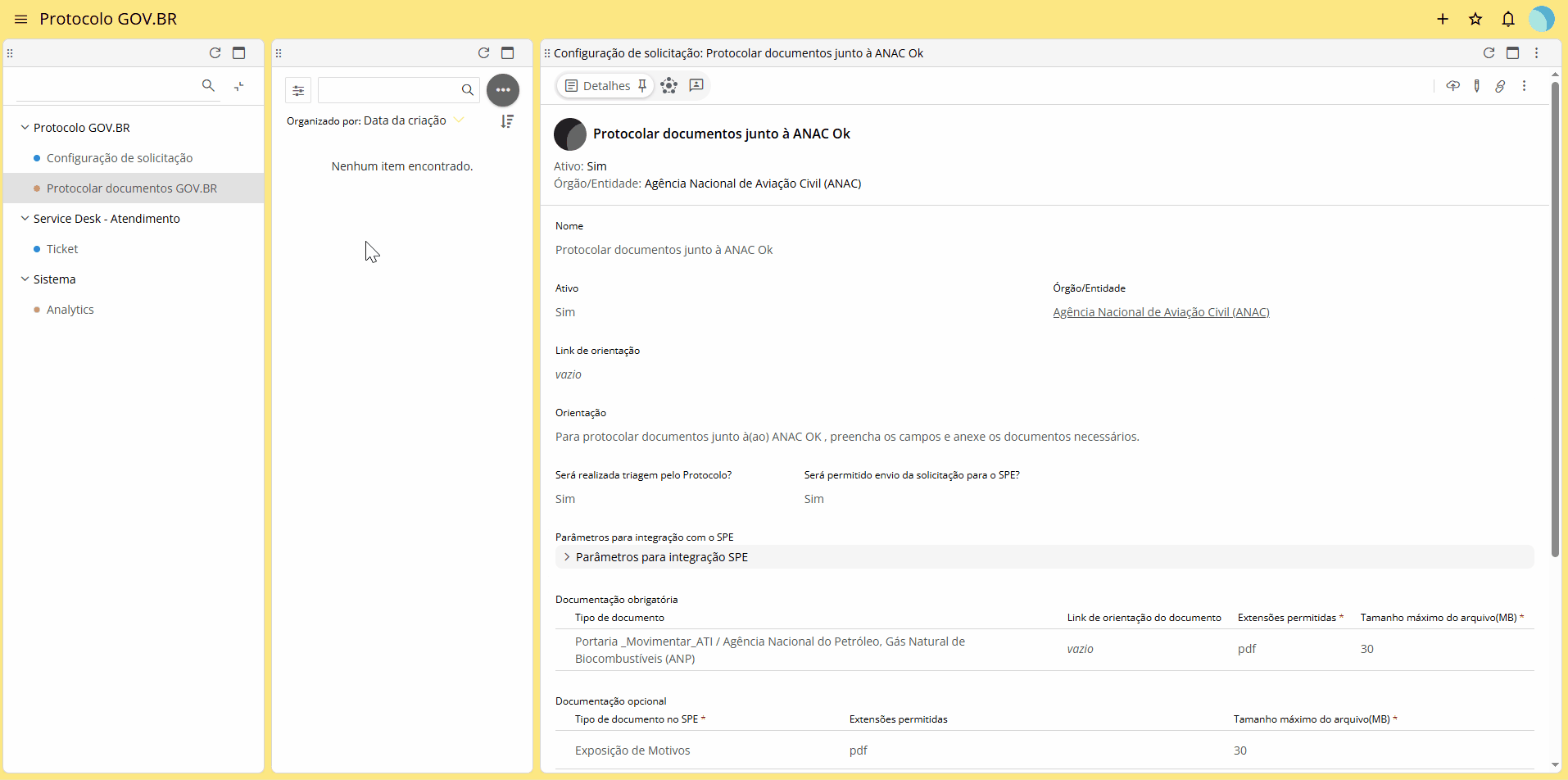Image resolution: width=1568 pixels, height=780 pixels.
Task: Open Ticket tree item
Action: [62, 249]
